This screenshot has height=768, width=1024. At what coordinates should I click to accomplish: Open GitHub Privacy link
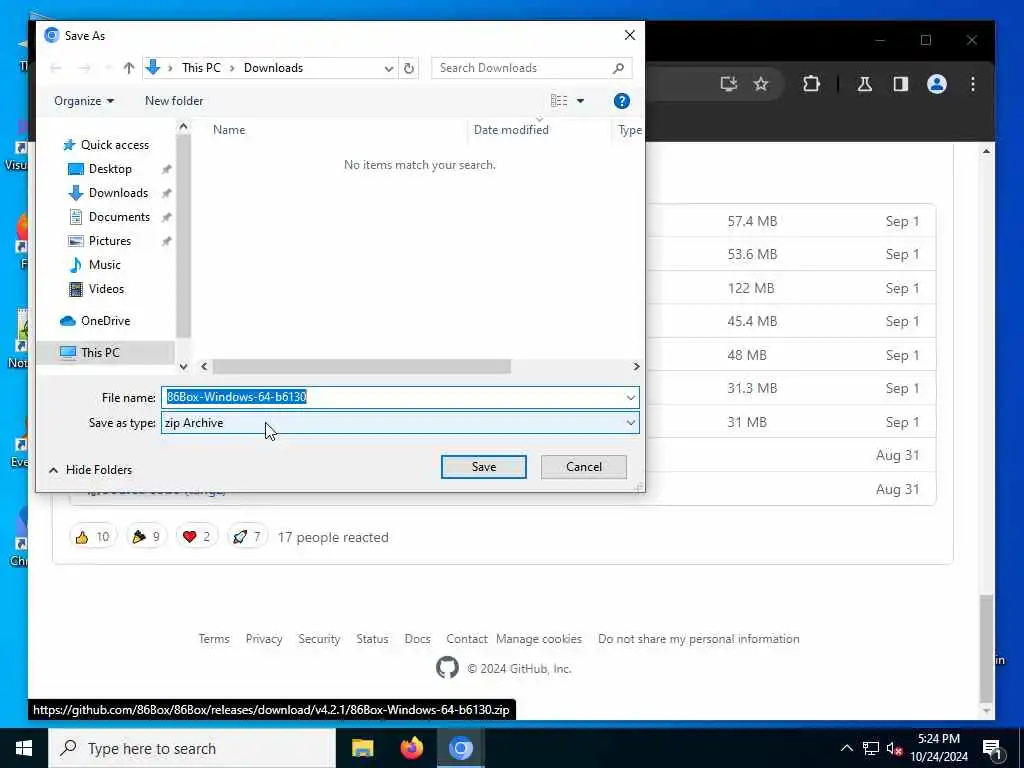tap(264, 639)
